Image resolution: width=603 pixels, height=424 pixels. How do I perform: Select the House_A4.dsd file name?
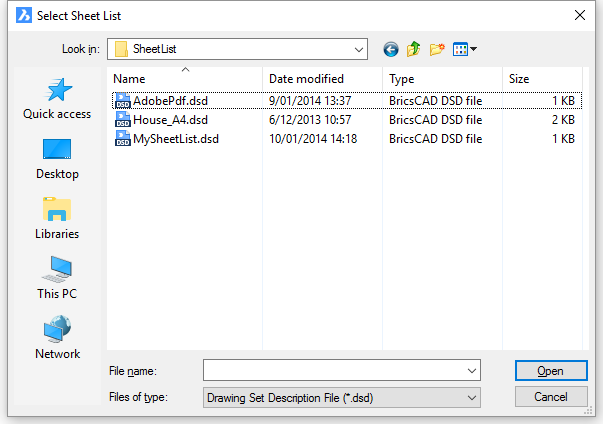tap(170, 120)
